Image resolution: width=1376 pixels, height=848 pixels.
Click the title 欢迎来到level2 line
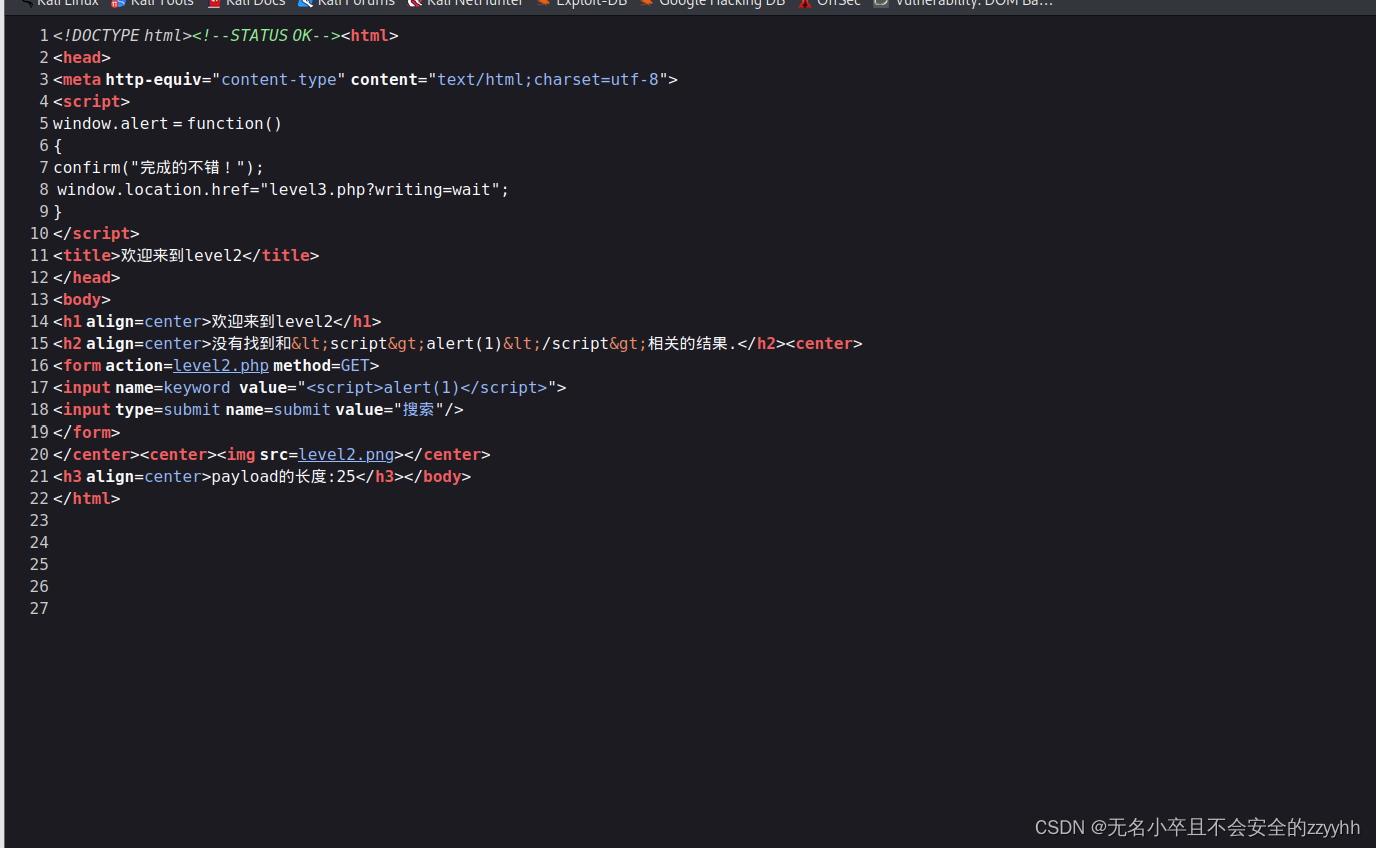coord(186,256)
